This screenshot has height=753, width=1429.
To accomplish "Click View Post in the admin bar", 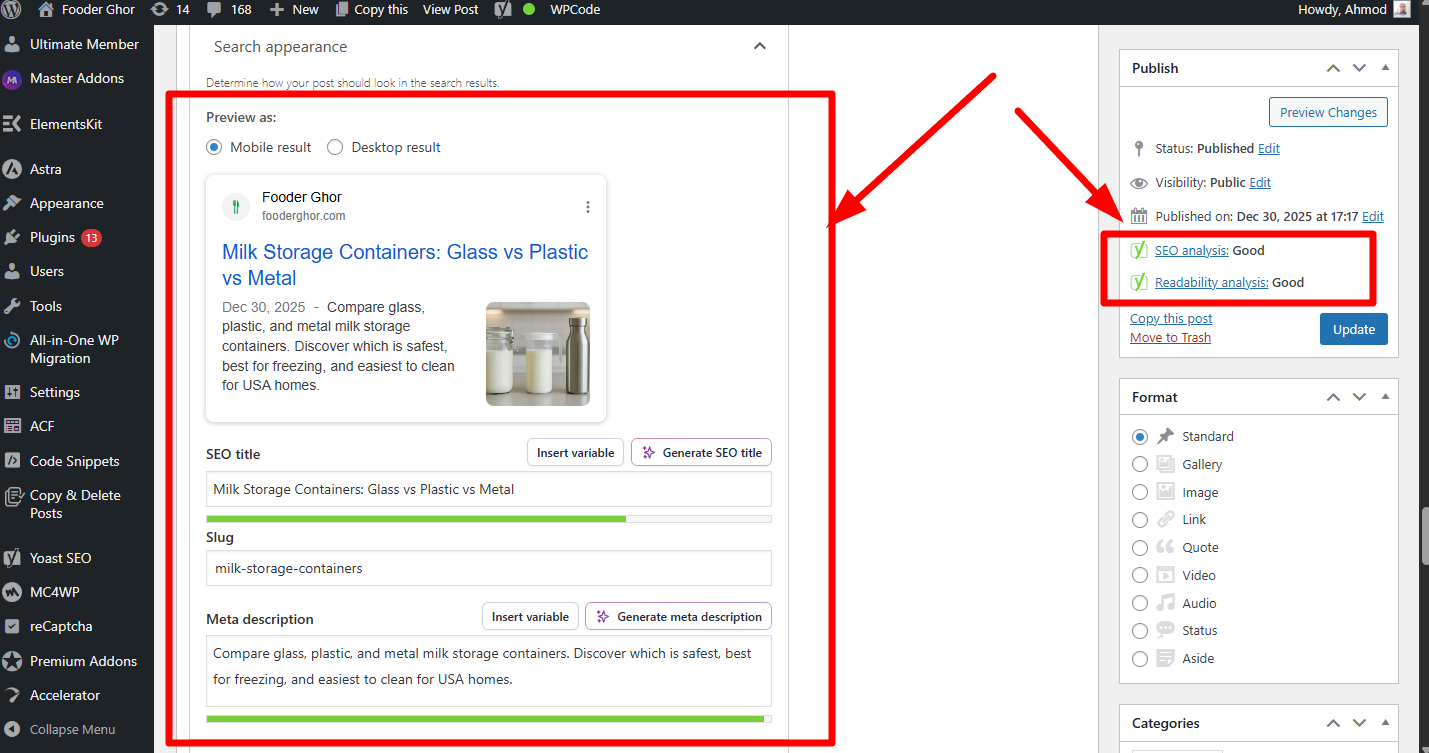I will (450, 9).
